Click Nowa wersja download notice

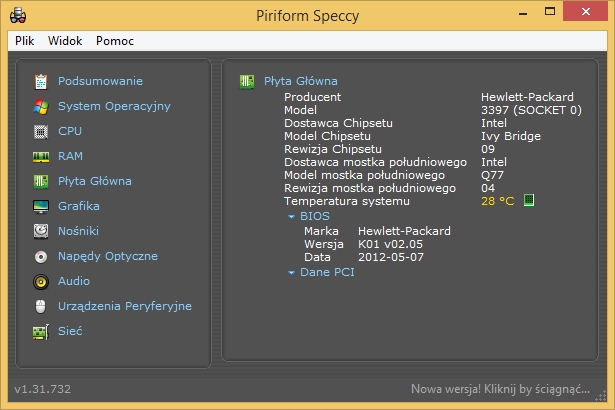[500, 389]
